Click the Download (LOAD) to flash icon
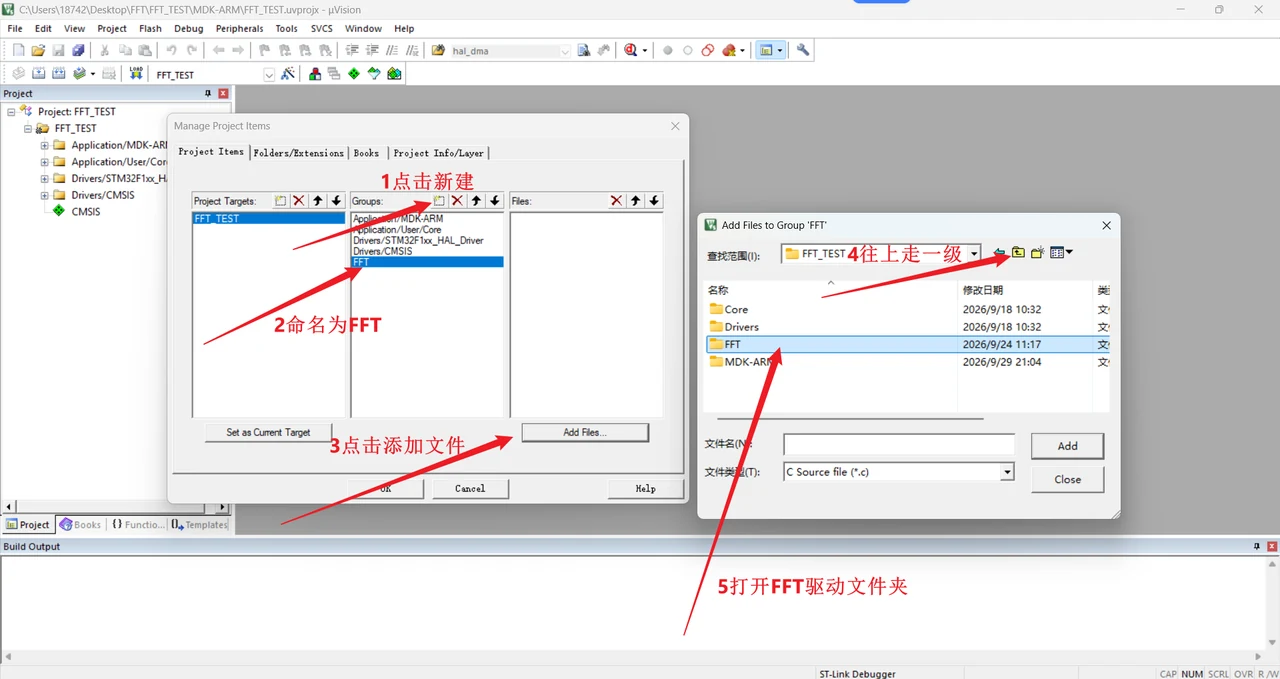 pos(136,74)
